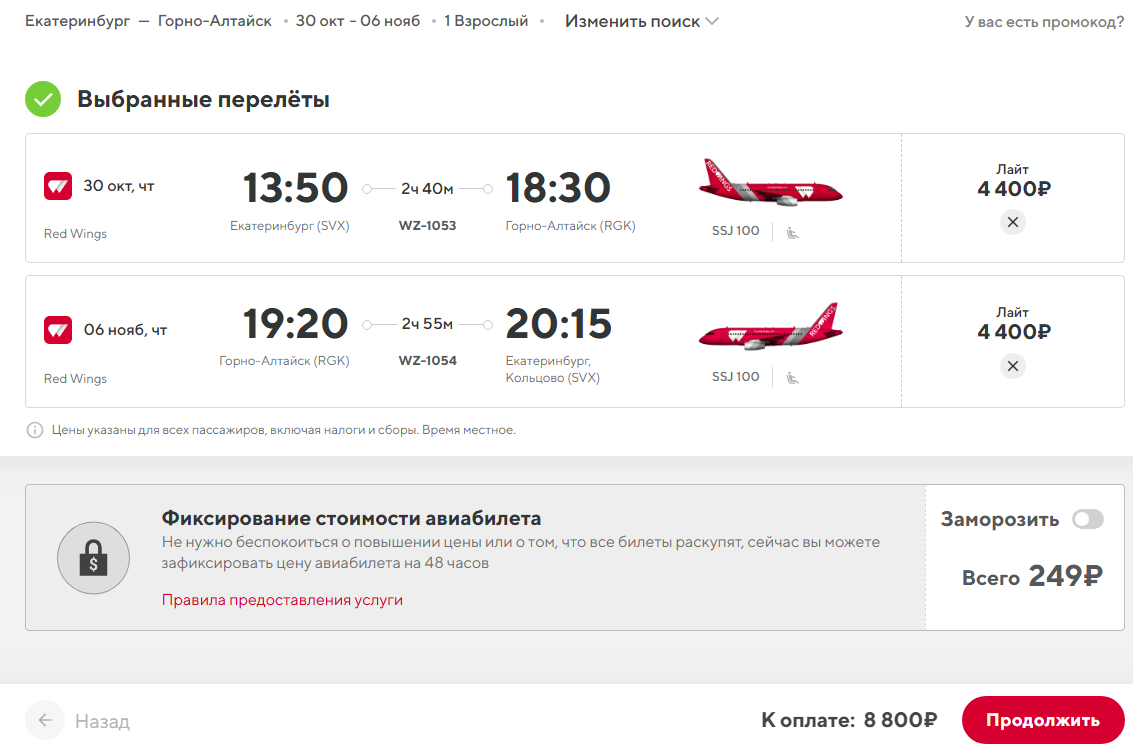Click the Продолжить button
Viewport: 1133px width, 750px height.
[x=1043, y=720]
